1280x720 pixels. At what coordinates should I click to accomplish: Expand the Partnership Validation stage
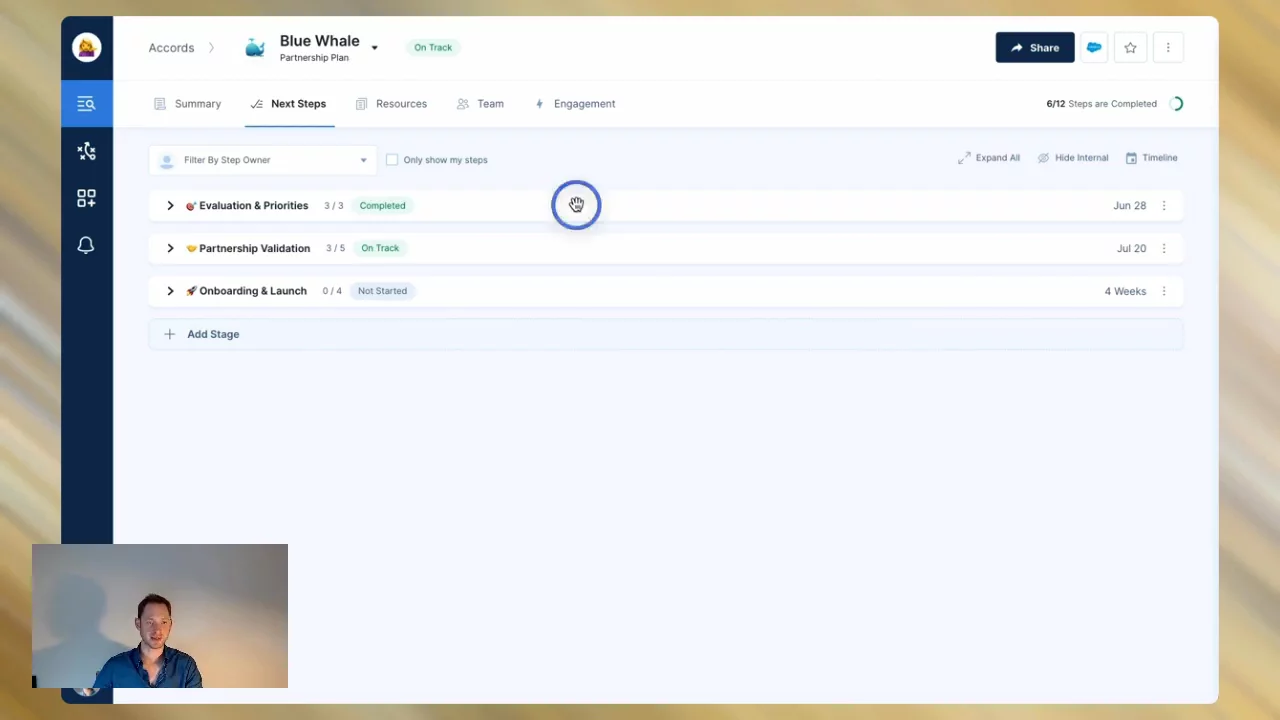[170, 248]
